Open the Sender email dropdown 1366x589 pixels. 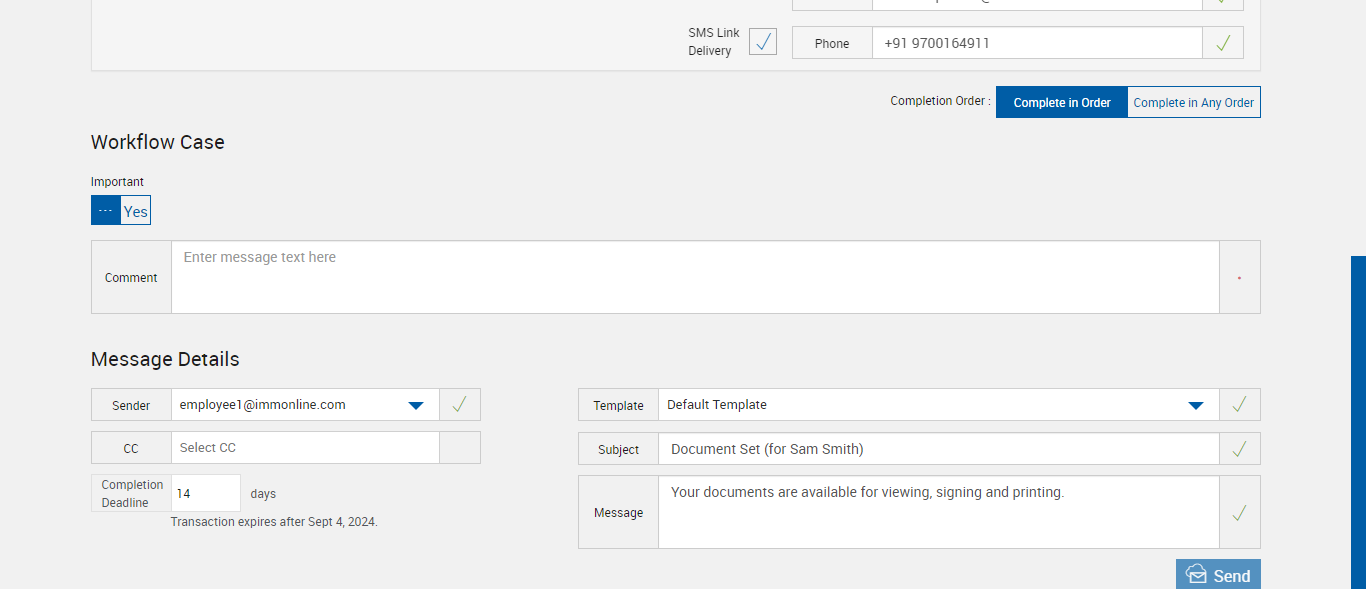(416, 405)
